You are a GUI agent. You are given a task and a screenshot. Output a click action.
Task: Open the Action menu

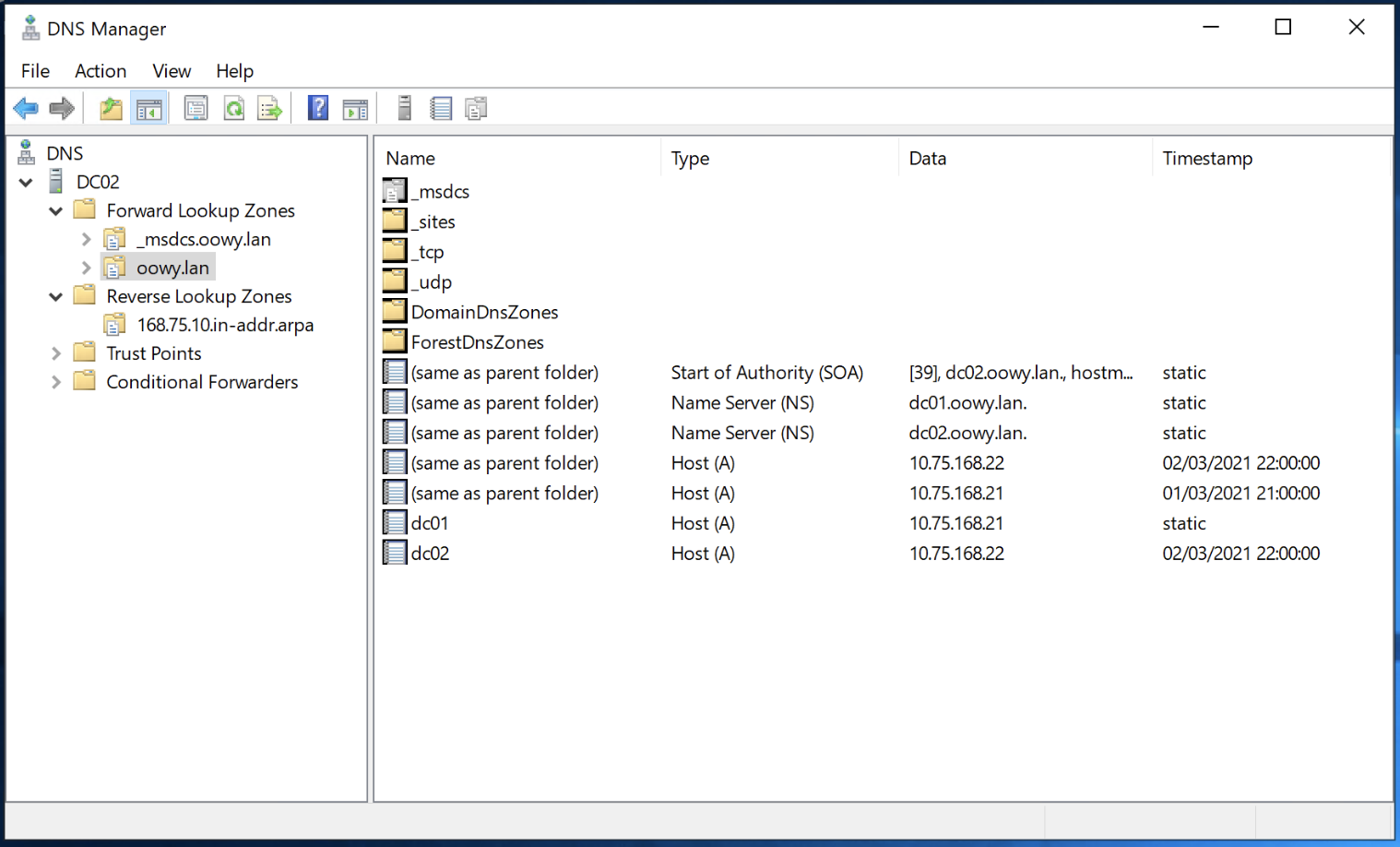[x=101, y=71]
